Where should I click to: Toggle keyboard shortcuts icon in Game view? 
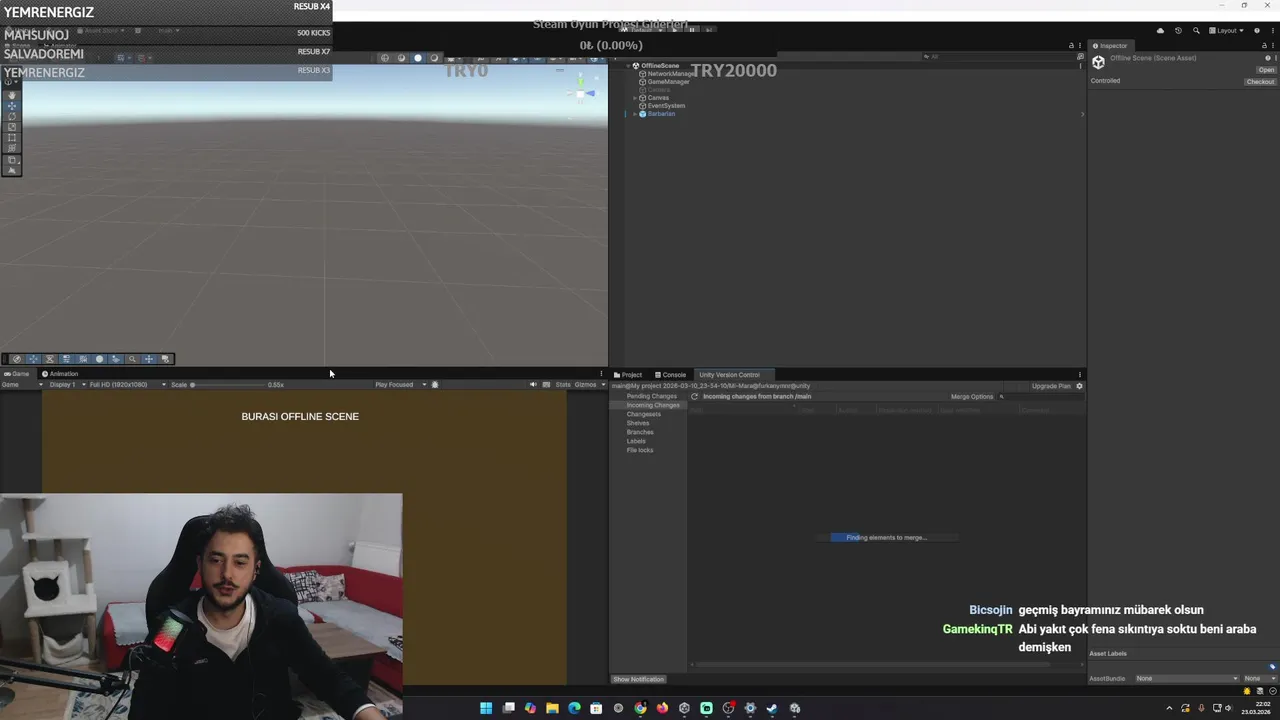click(x=546, y=384)
